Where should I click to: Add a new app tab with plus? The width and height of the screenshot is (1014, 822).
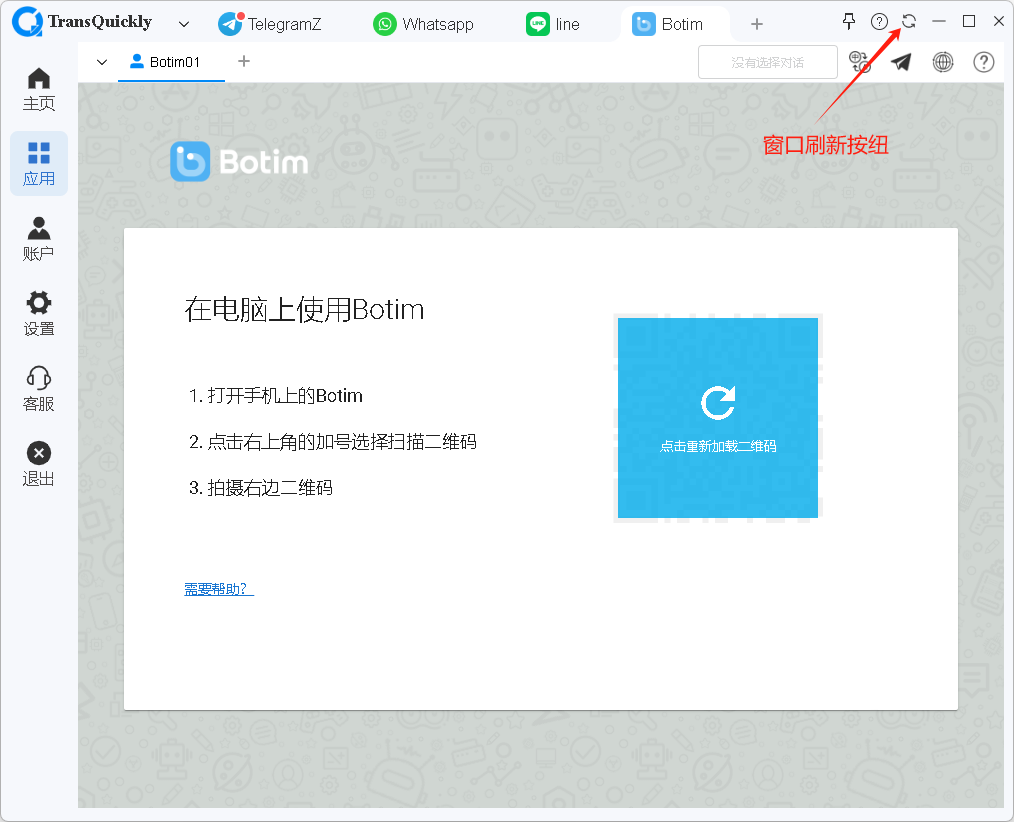point(757,24)
